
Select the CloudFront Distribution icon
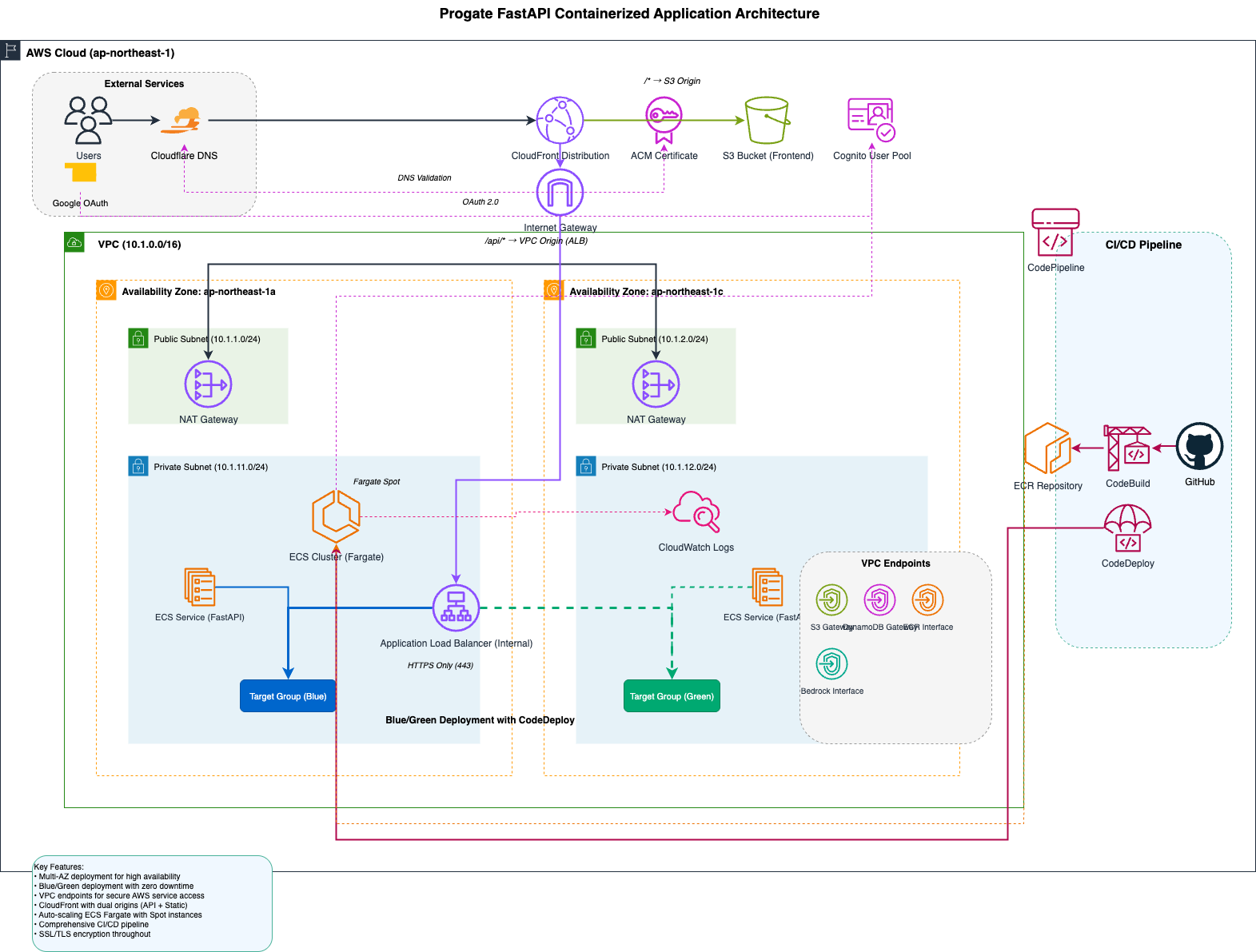pyautogui.click(x=560, y=120)
